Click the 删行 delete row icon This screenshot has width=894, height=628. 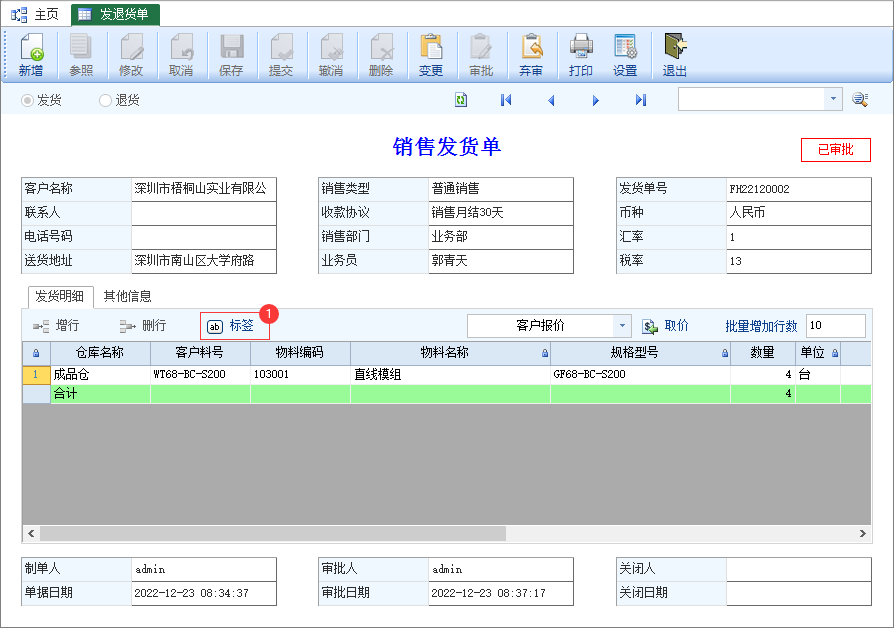pos(128,326)
